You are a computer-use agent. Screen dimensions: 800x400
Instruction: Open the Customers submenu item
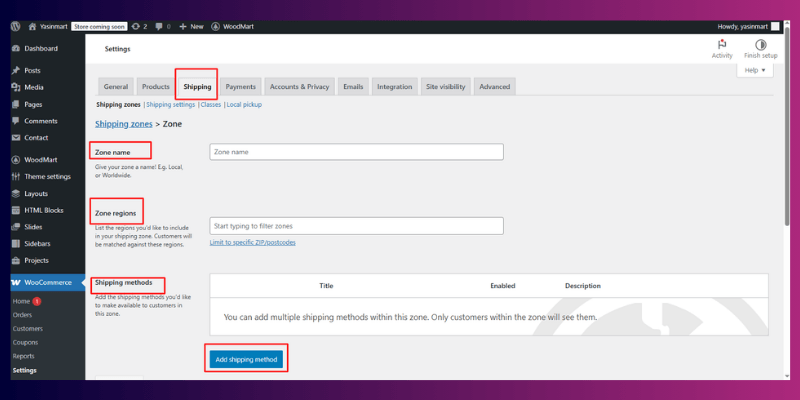click(x=28, y=329)
